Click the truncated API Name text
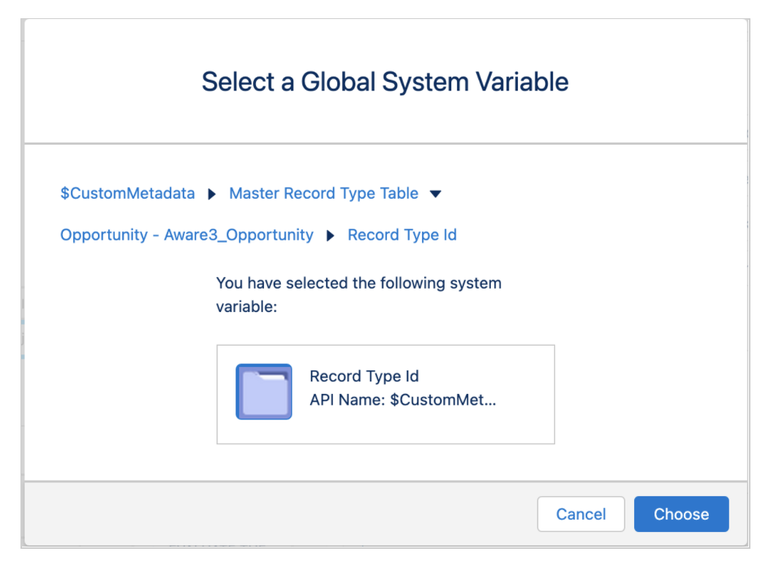 (402, 400)
